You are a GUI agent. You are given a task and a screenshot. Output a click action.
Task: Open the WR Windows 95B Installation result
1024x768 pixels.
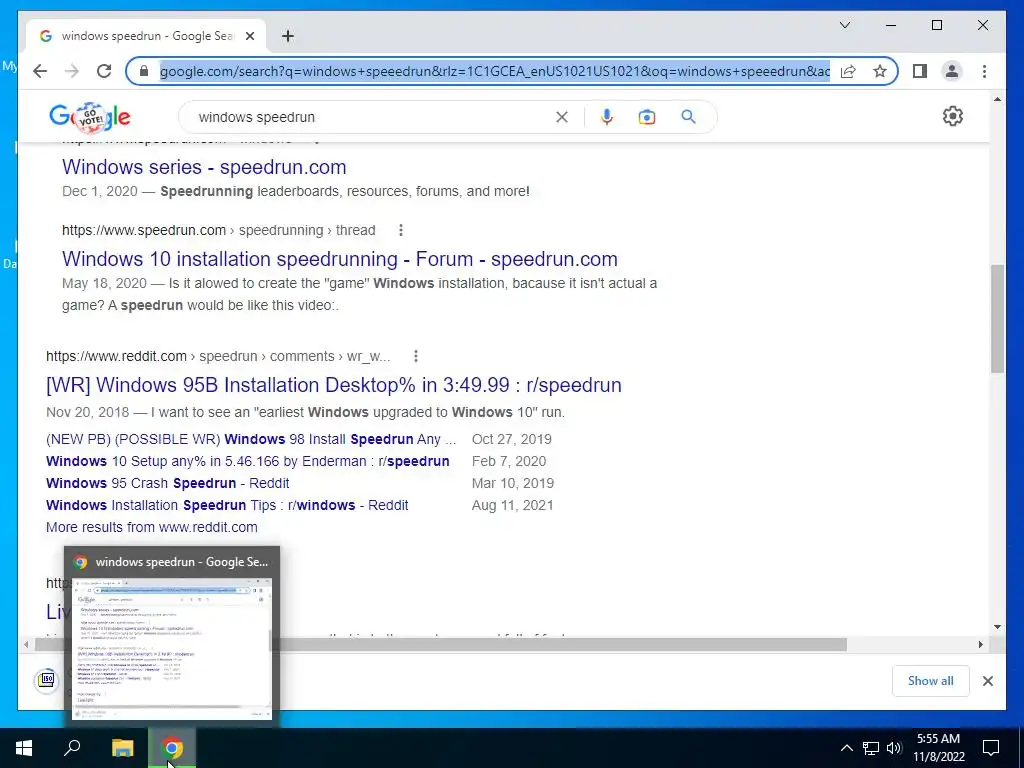coord(334,385)
